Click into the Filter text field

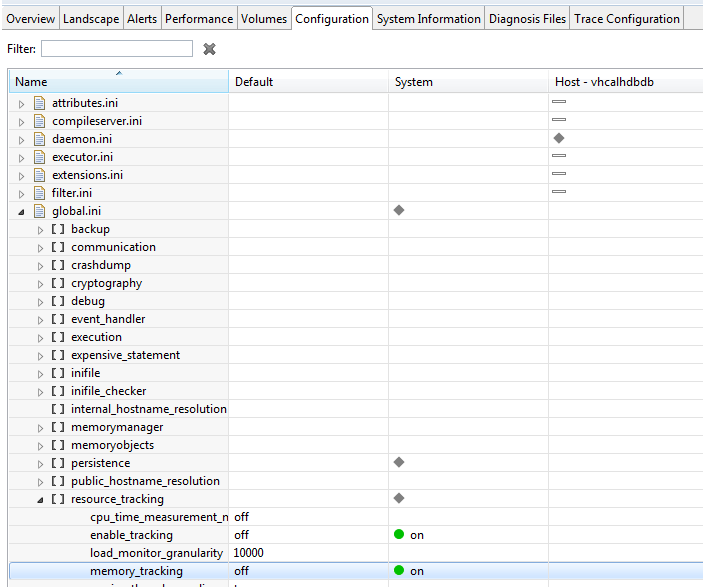tap(116, 49)
